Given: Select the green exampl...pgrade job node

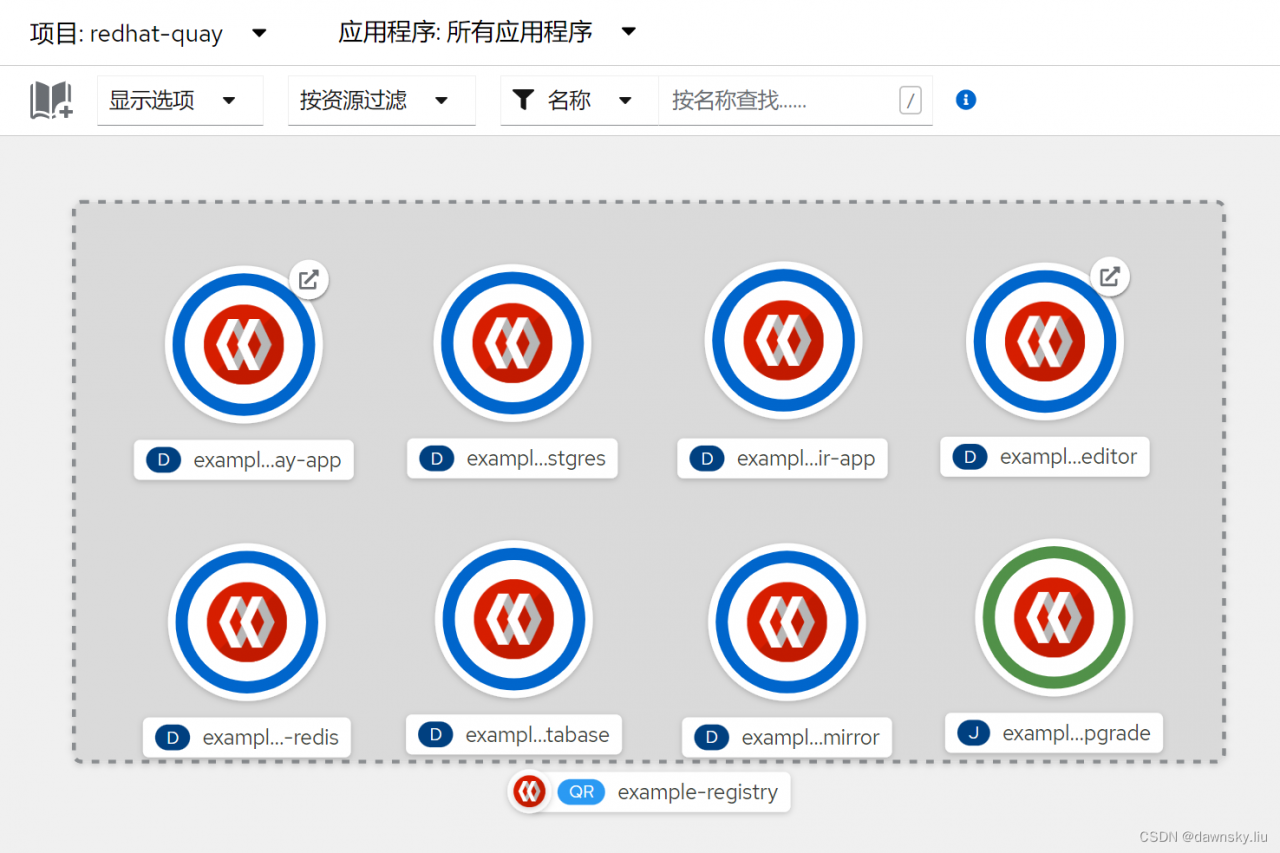Looking at the screenshot, I should pos(1054,617).
